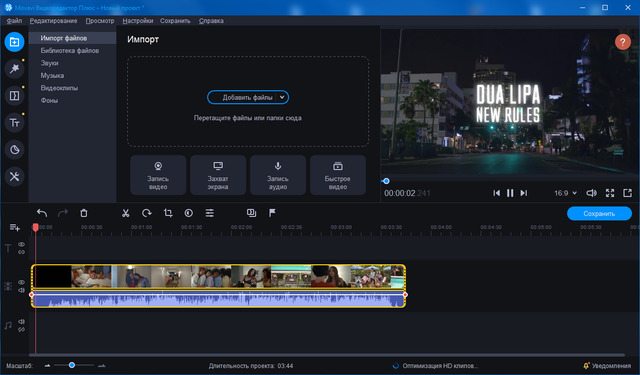Click the 00:00:02 timecode display
Screen dimensions: 640x375
tap(407, 193)
